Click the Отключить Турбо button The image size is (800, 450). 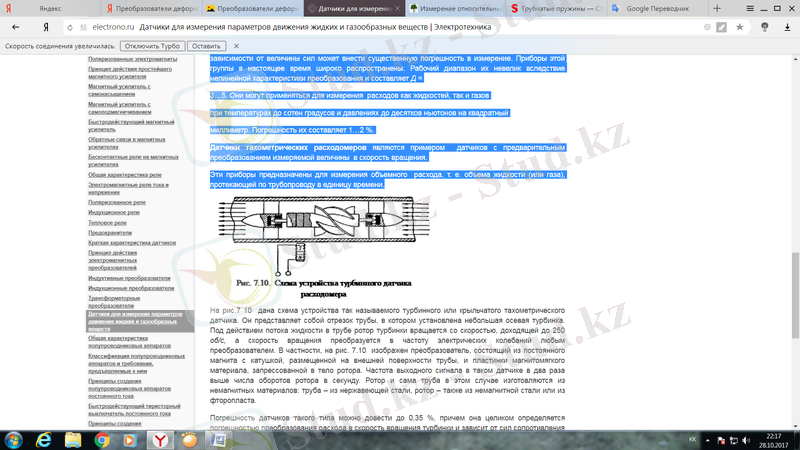click(x=152, y=46)
